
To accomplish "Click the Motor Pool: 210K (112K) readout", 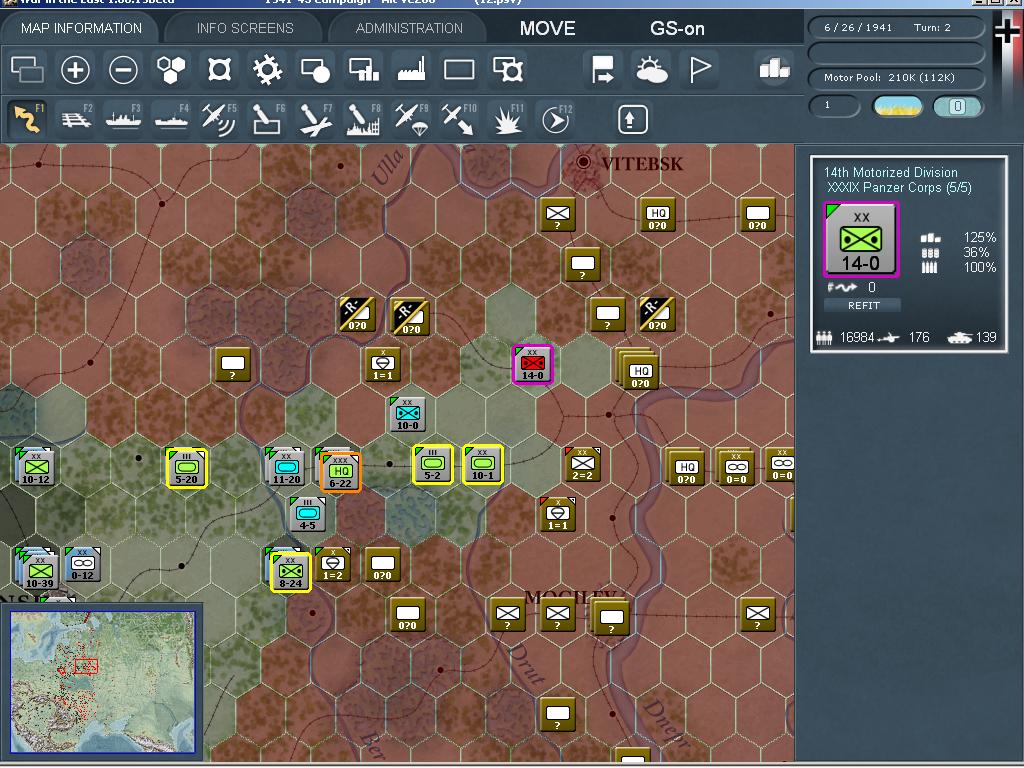I will [x=896, y=78].
